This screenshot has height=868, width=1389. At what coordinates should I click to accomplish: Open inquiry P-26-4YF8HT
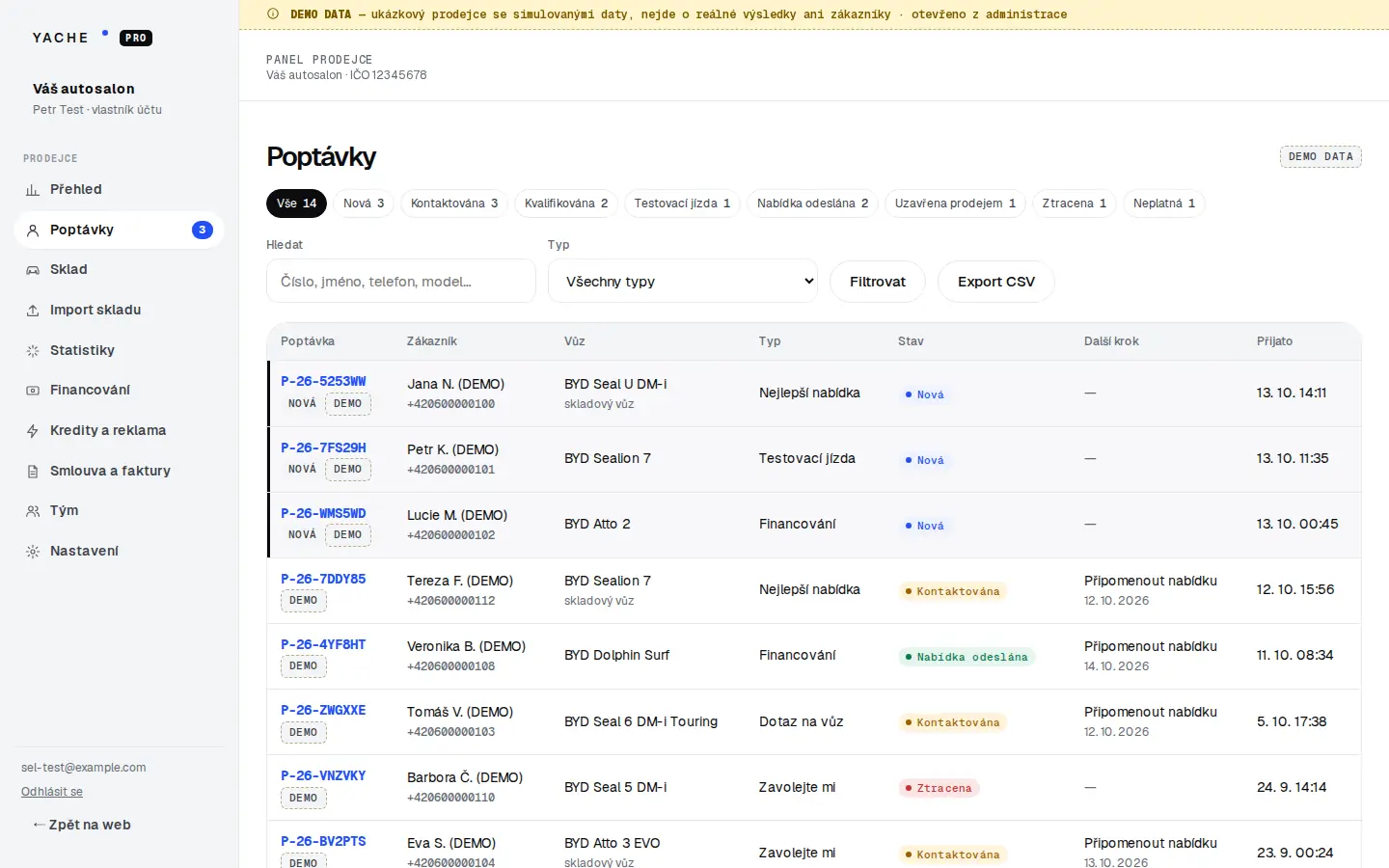point(323,644)
